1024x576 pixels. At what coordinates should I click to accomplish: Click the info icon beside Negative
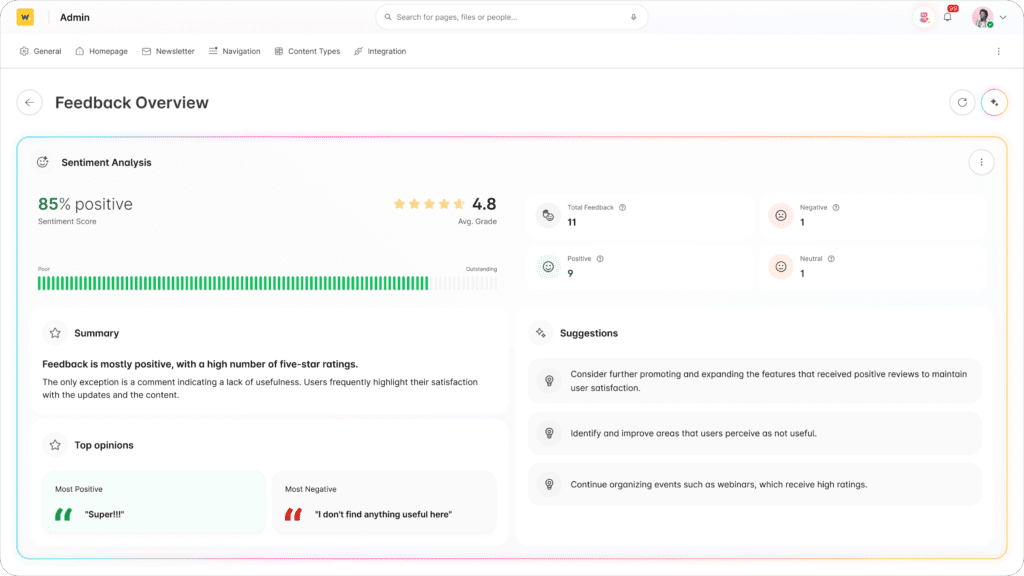[836, 208]
